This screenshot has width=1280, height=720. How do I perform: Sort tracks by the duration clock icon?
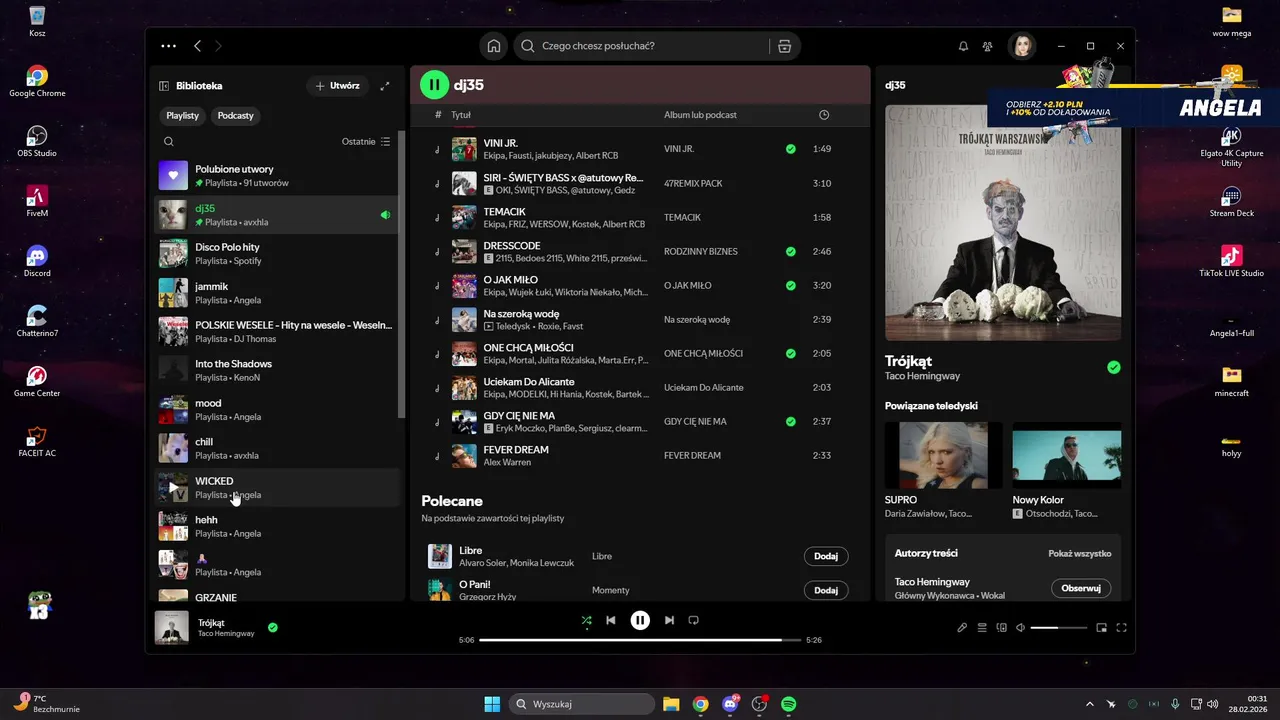[x=824, y=115]
